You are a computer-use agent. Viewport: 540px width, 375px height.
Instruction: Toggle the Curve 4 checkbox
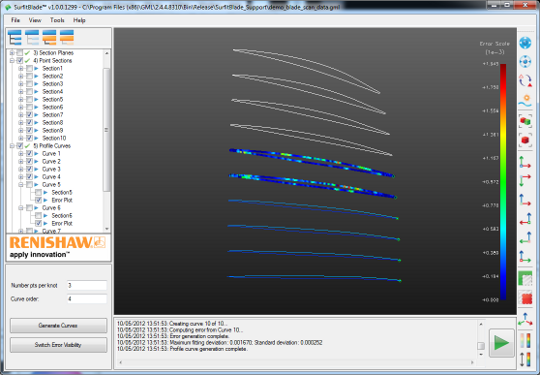click(29, 177)
